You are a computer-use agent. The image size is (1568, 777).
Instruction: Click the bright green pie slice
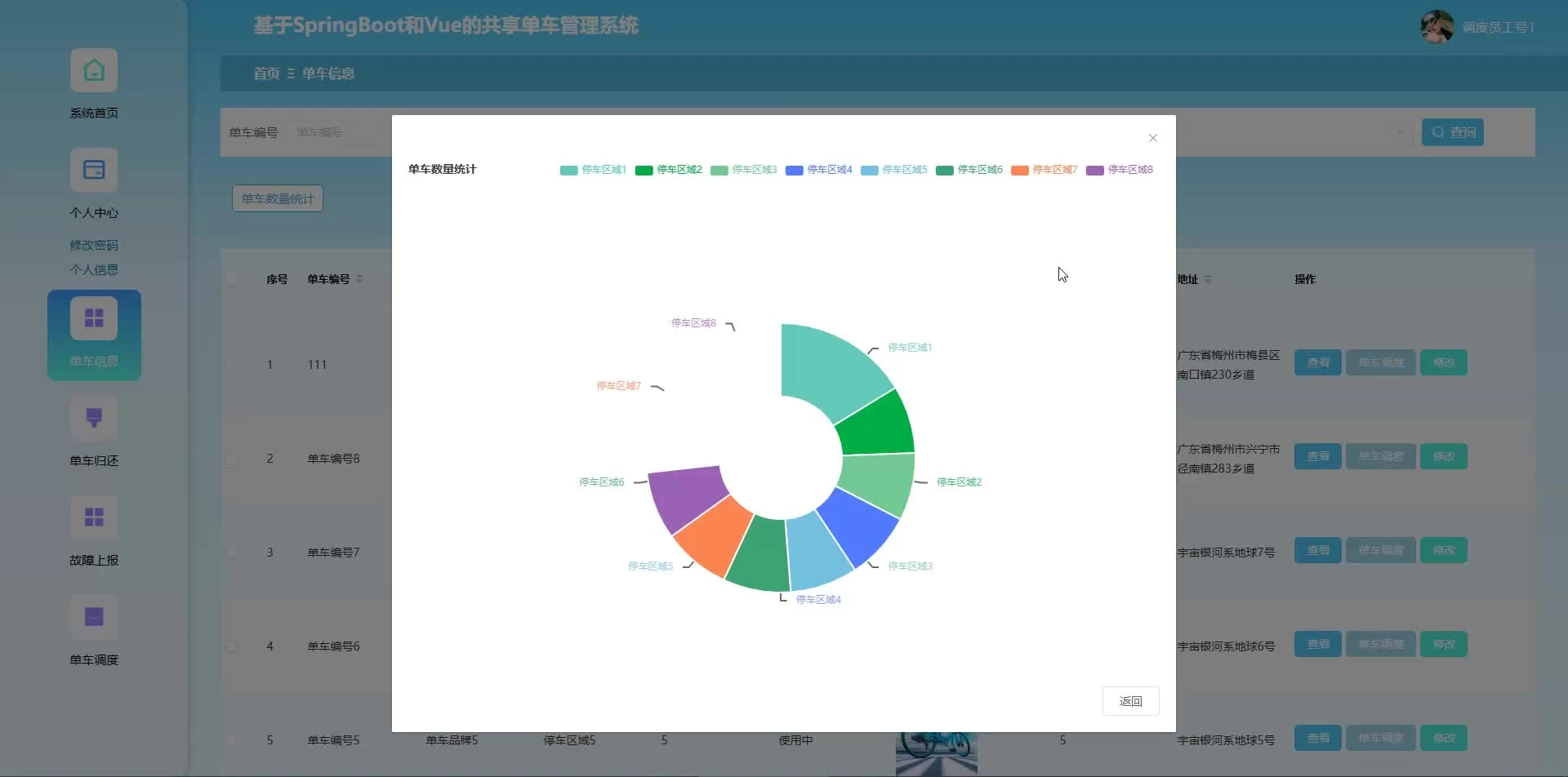pos(878,426)
